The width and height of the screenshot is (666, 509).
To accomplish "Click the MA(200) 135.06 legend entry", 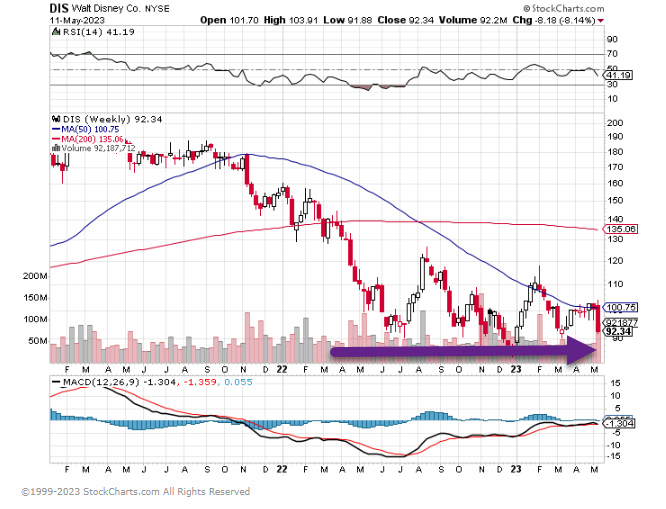I will point(87,139).
